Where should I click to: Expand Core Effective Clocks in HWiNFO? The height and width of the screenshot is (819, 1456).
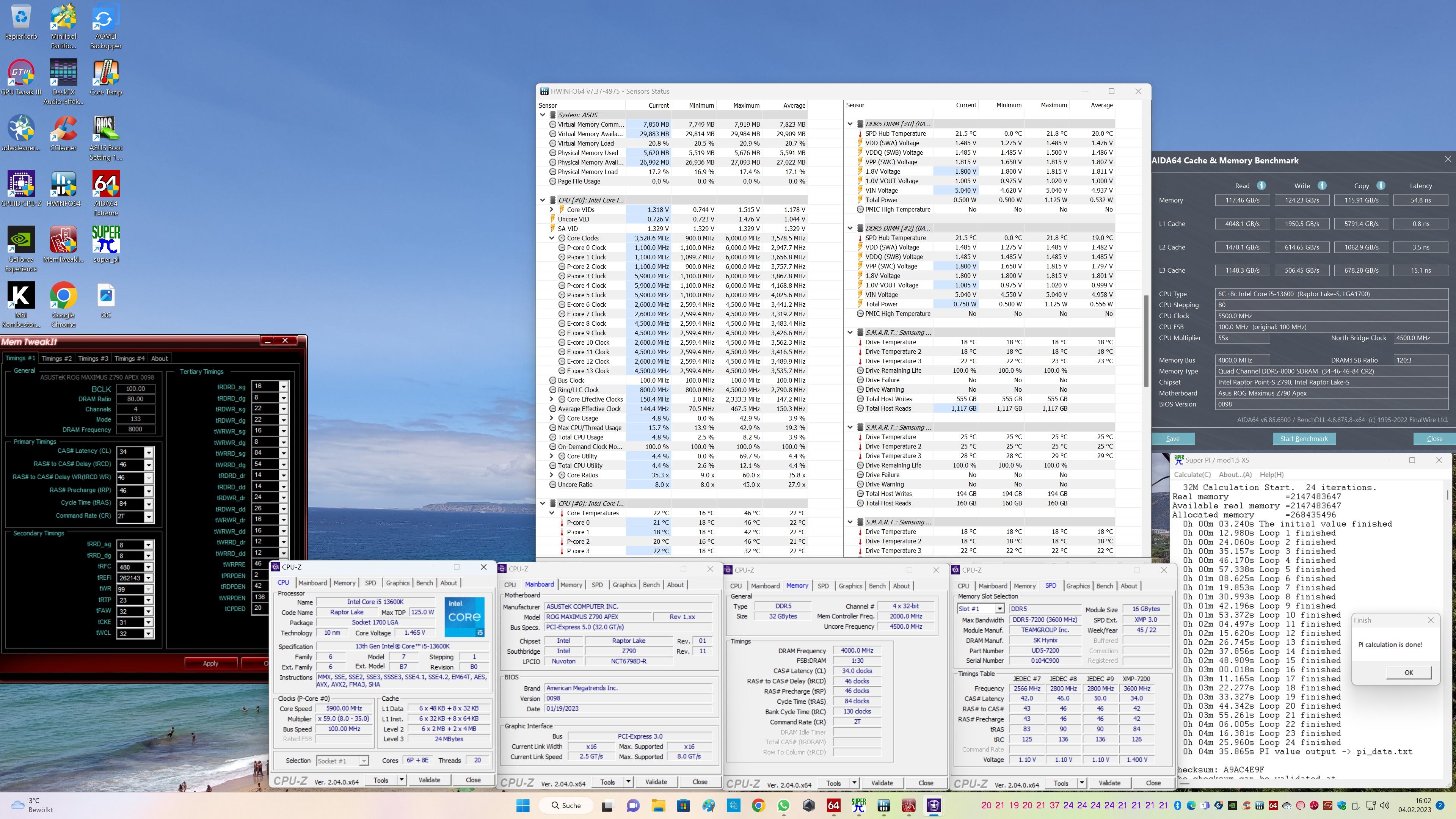pos(552,399)
